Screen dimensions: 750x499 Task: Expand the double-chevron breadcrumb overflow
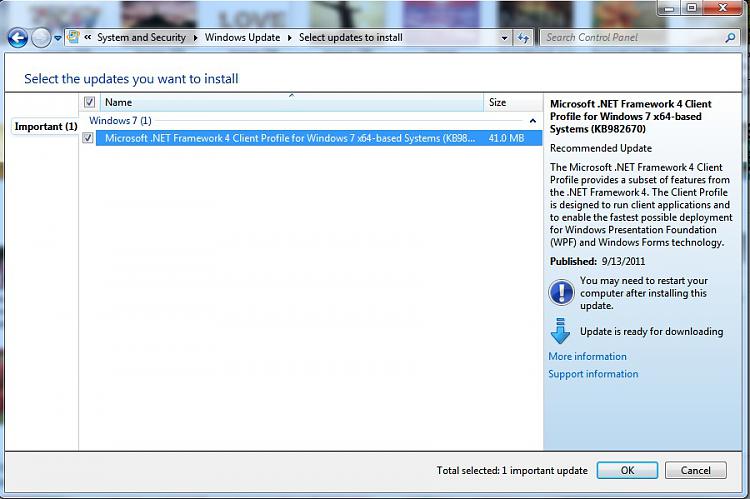tap(88, 37)
